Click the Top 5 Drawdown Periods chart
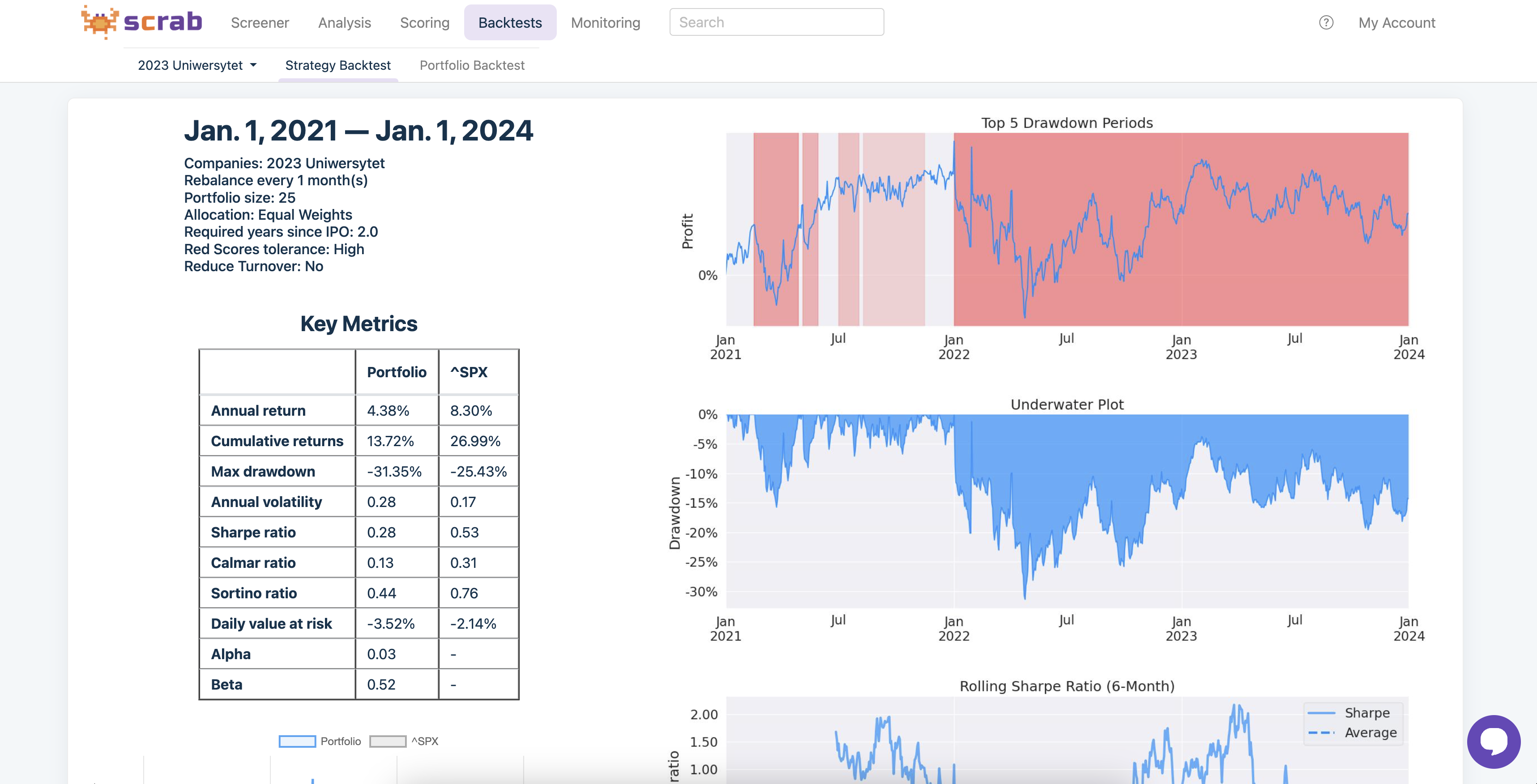 (1067, 230)
